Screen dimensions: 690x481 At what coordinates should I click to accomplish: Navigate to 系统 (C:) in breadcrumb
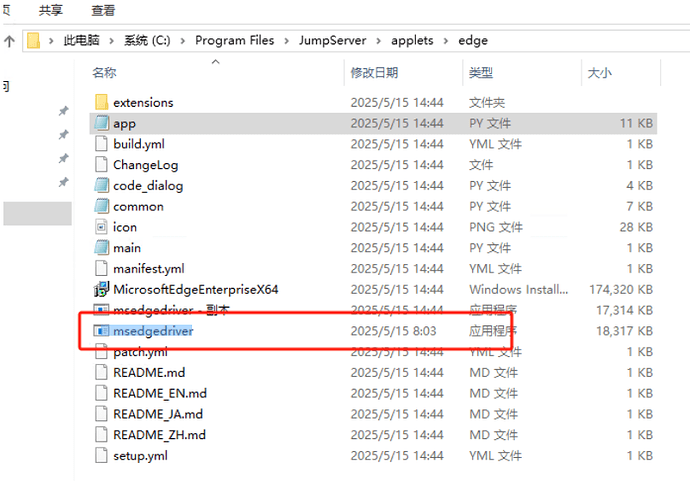tap(147, 40)
